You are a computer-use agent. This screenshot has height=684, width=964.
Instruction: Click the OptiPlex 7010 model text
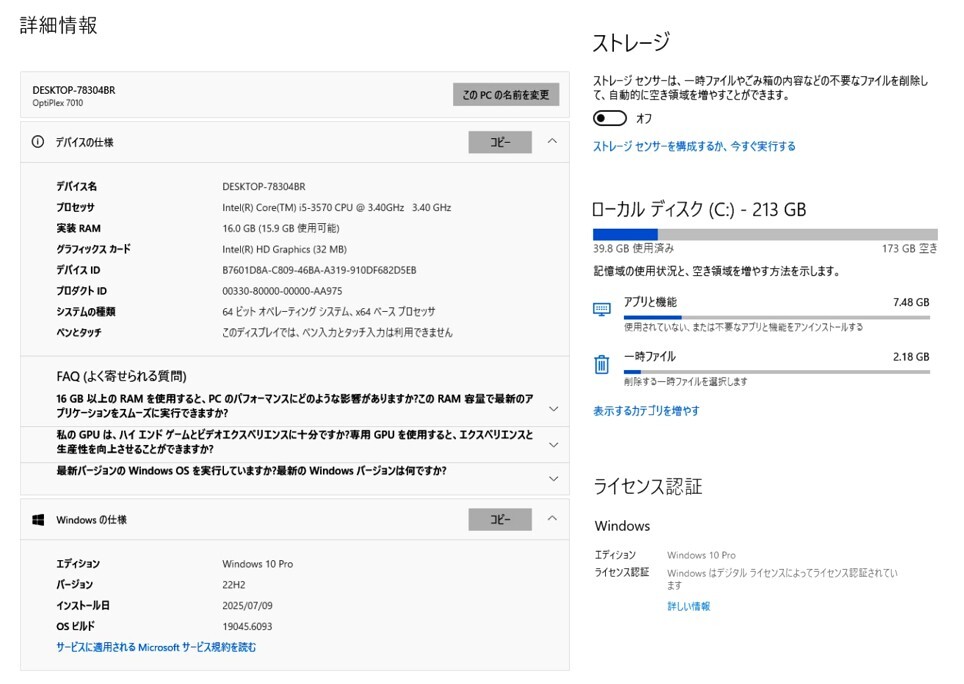point(58,103)
